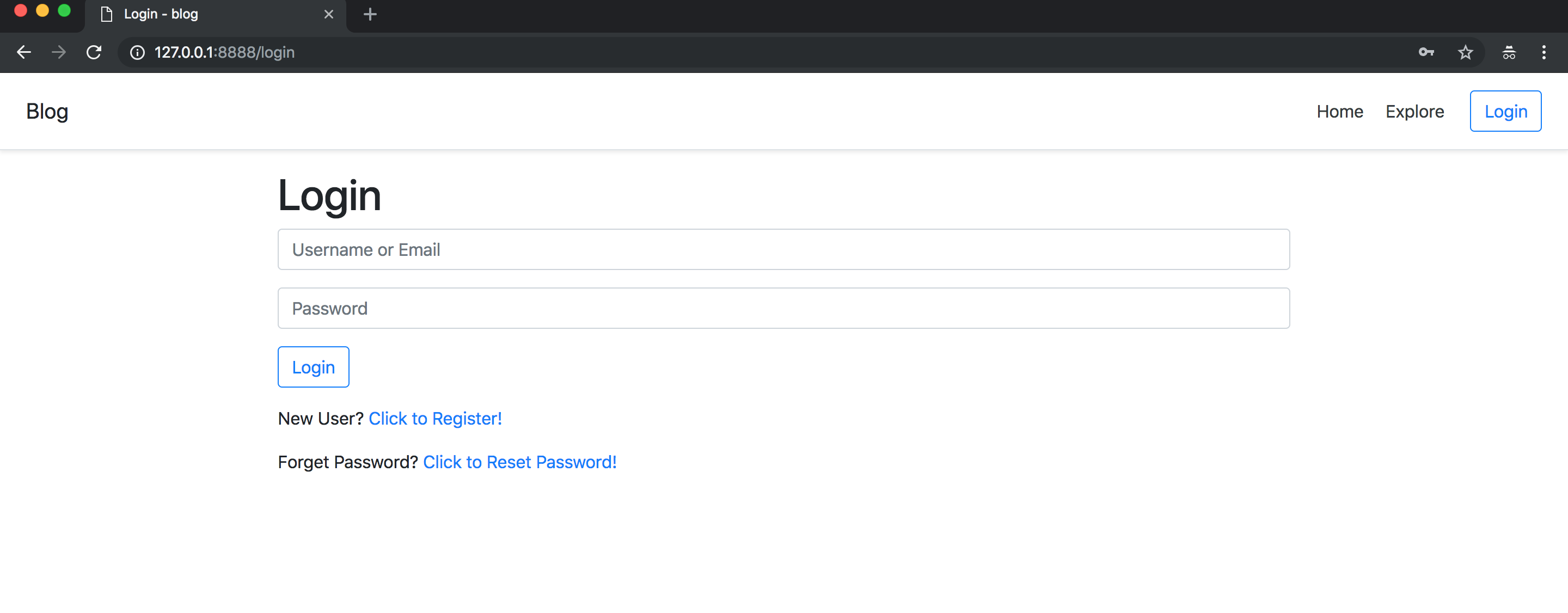Open a new browser tab
Screen dimensions: 1568x613
(x=370, y=14)
